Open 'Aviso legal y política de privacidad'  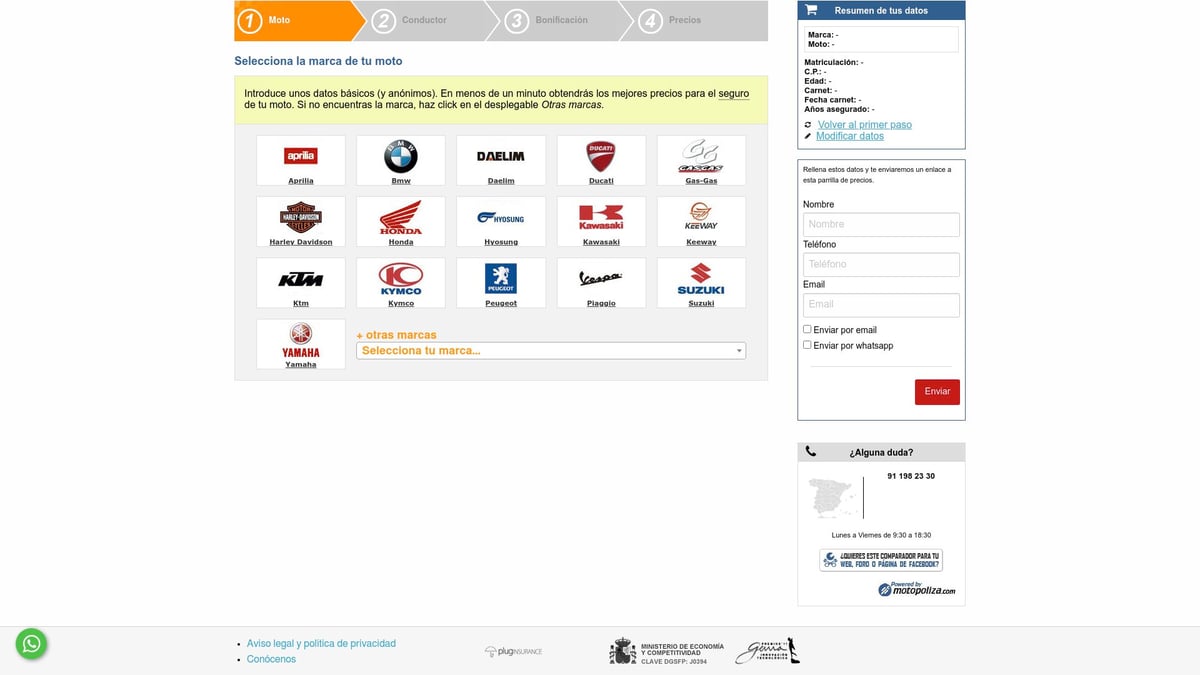[x=321, y=644]
